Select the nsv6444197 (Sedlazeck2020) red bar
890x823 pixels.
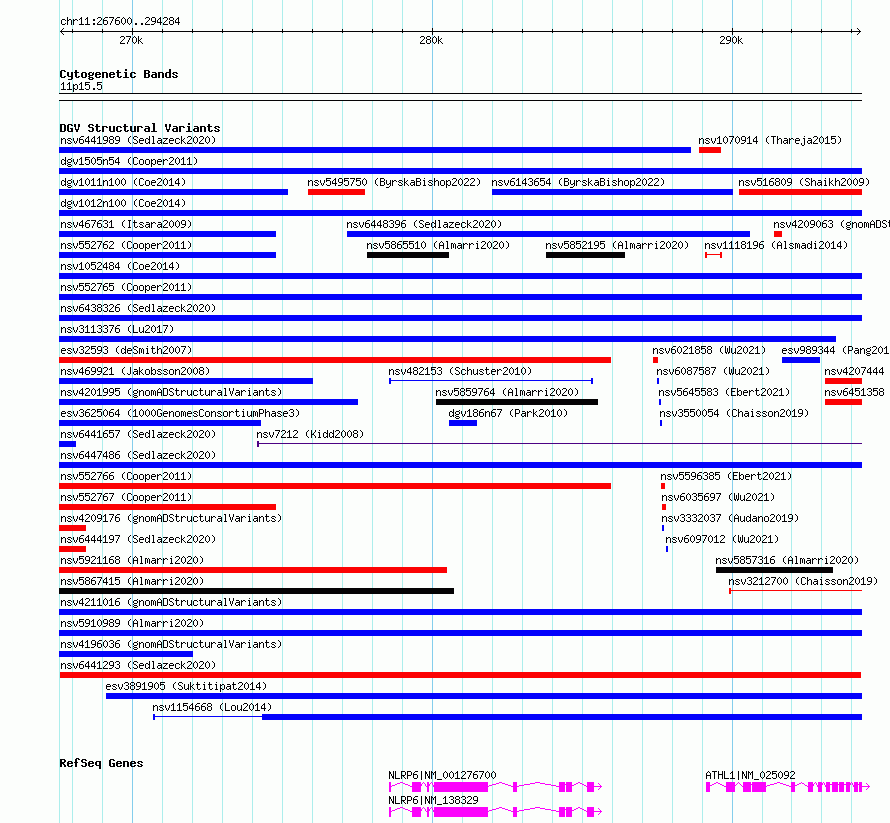point(72,549)
